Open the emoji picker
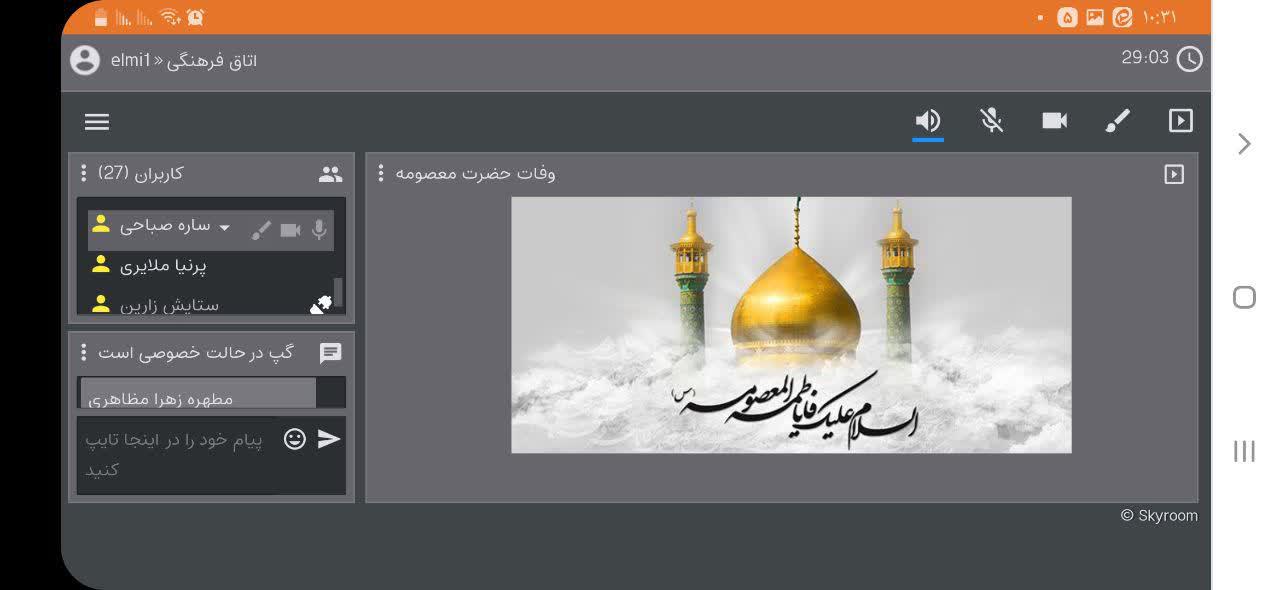The height and width of the screenshot is (590, 1280). [x=295, y=439]
